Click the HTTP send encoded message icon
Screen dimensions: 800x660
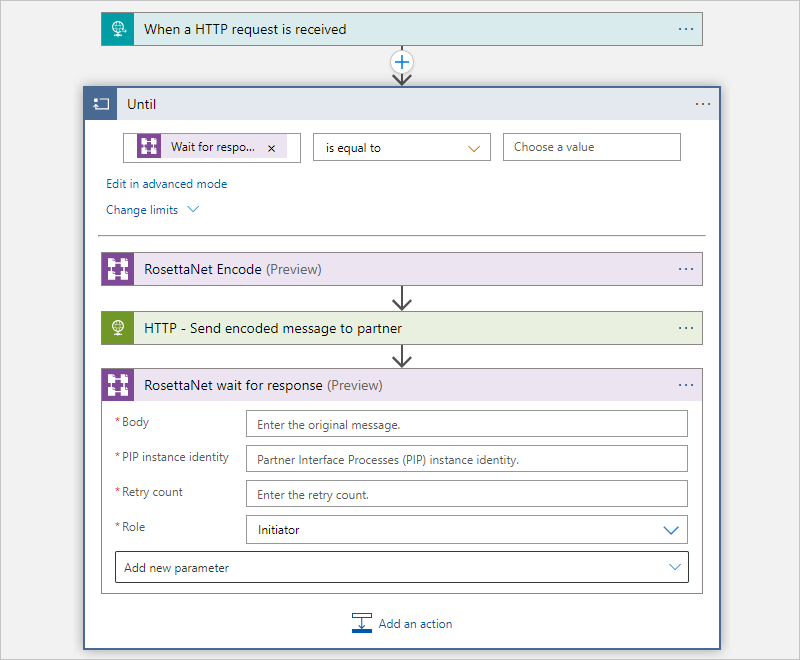[x=118, y=328]
